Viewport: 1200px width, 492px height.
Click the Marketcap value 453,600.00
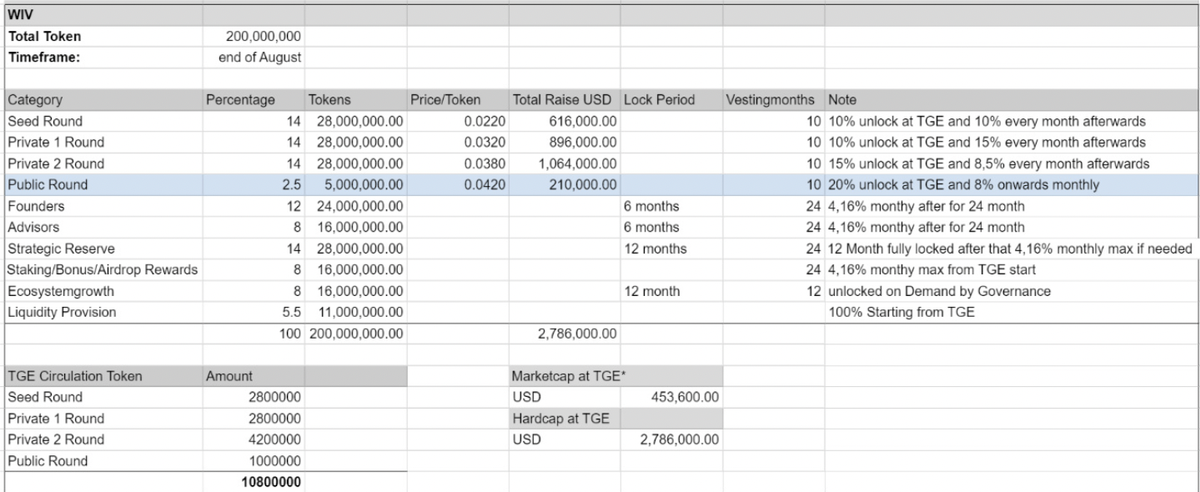point(684,397)
